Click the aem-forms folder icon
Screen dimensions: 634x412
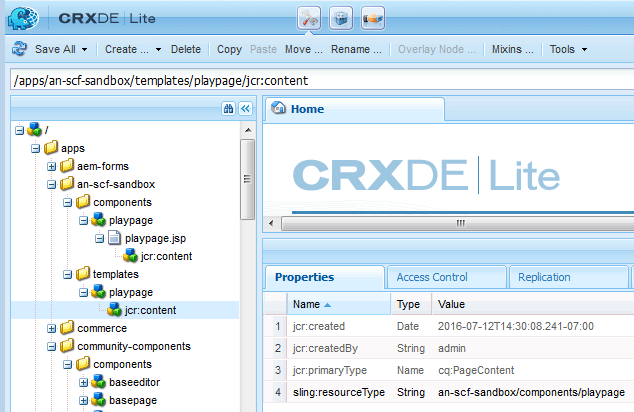(x=67, y=166)
